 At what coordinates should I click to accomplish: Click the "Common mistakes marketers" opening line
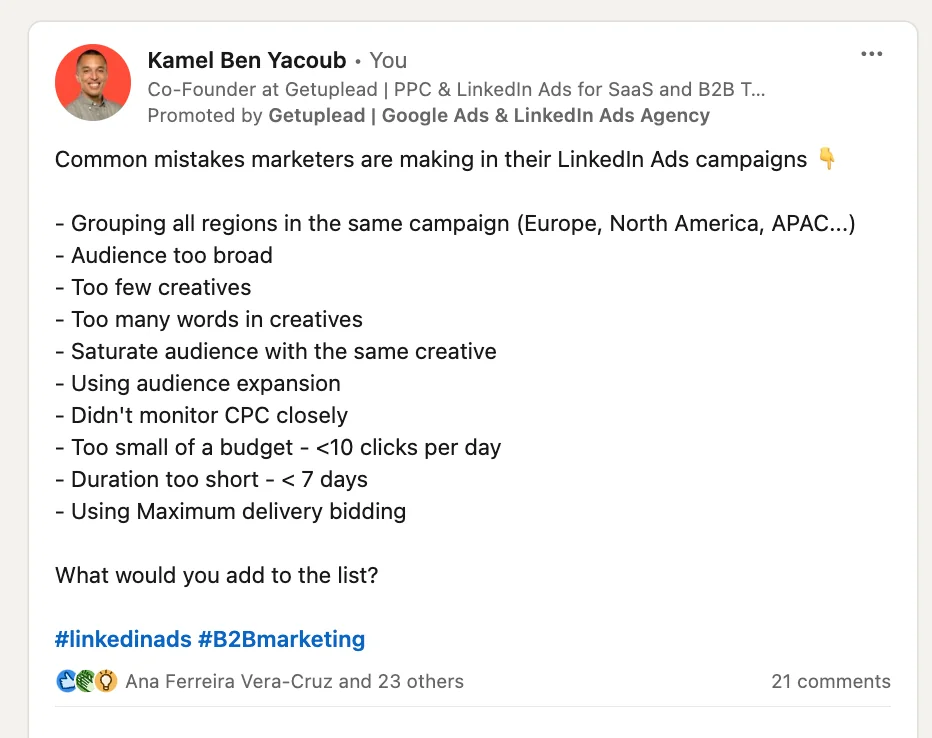(x=430, y=160)
